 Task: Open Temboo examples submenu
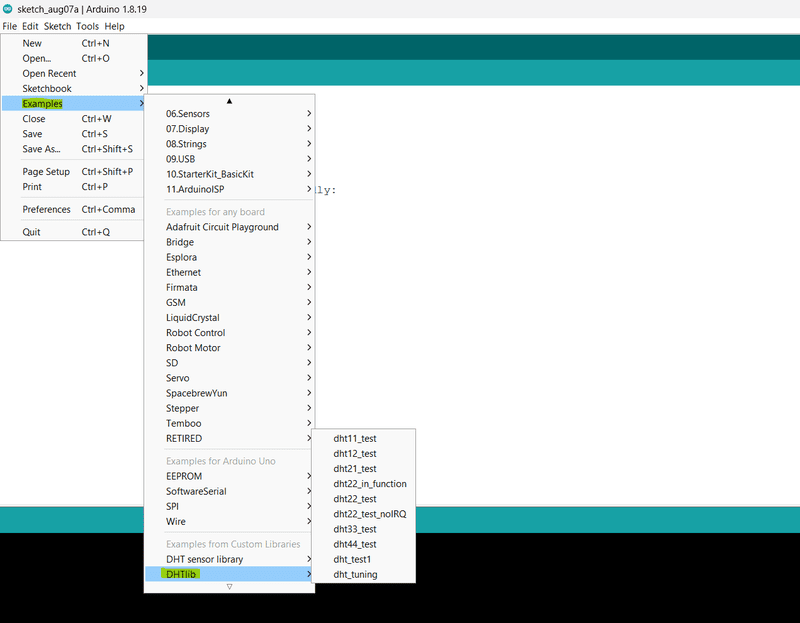tap(229, 423)
